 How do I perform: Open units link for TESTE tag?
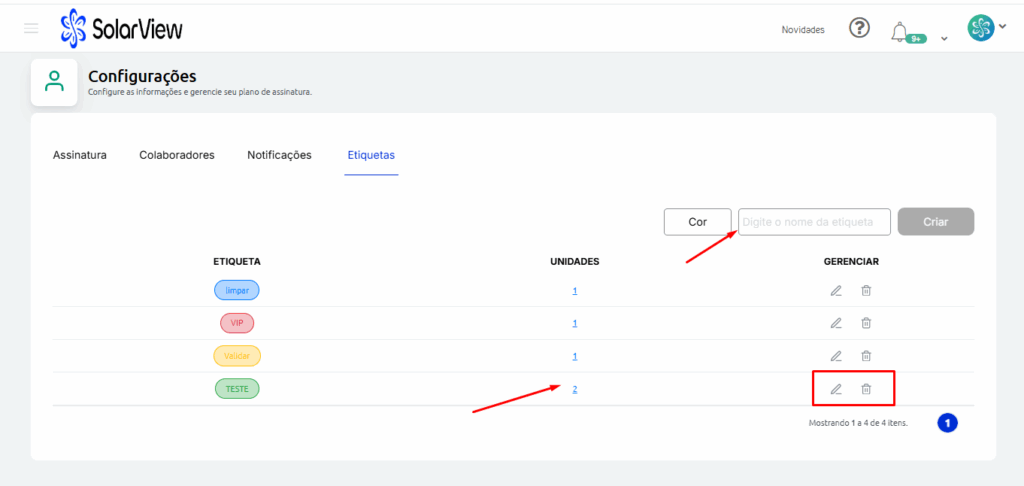tap(575, 389)
